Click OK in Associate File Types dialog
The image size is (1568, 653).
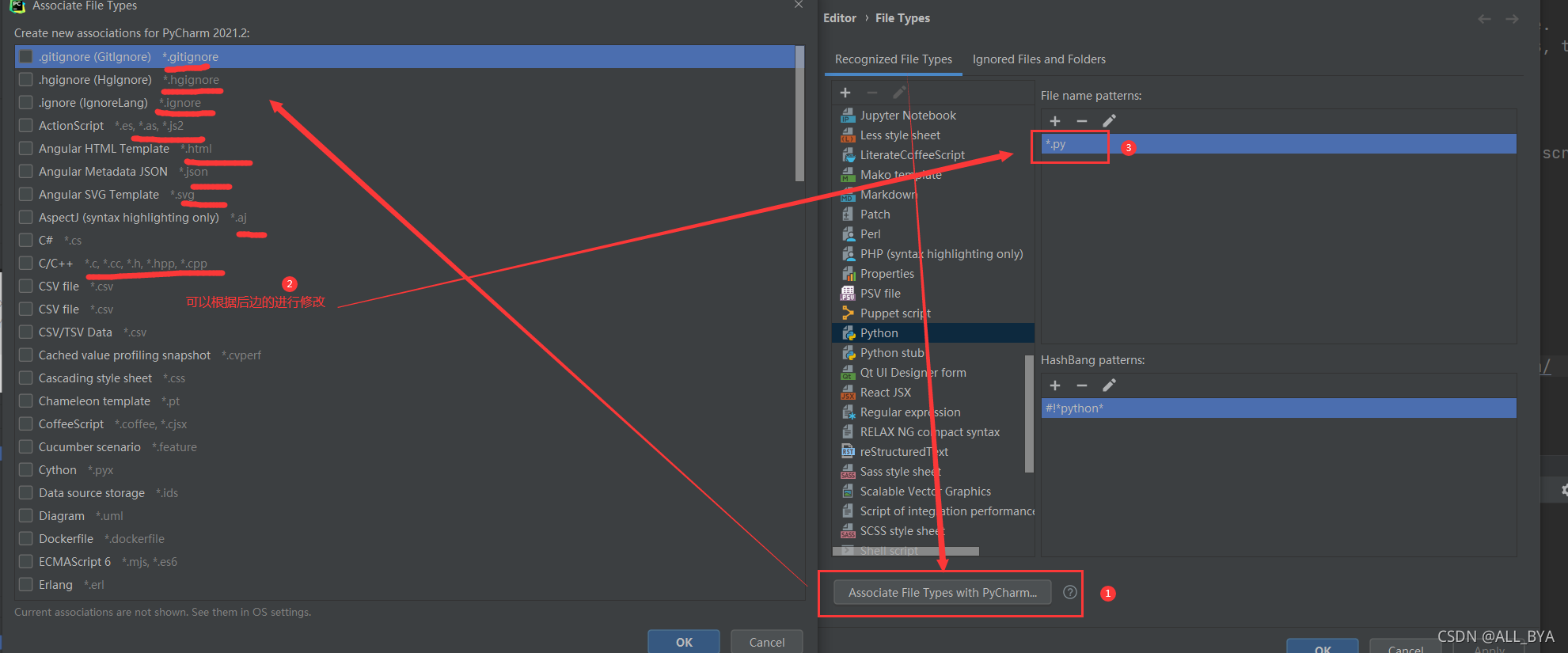[x=684, y=642]
